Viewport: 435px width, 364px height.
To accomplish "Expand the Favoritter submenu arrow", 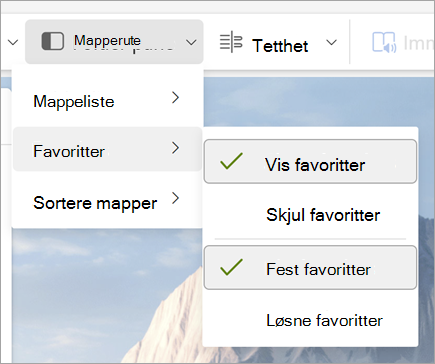I will tap(175, 148).
